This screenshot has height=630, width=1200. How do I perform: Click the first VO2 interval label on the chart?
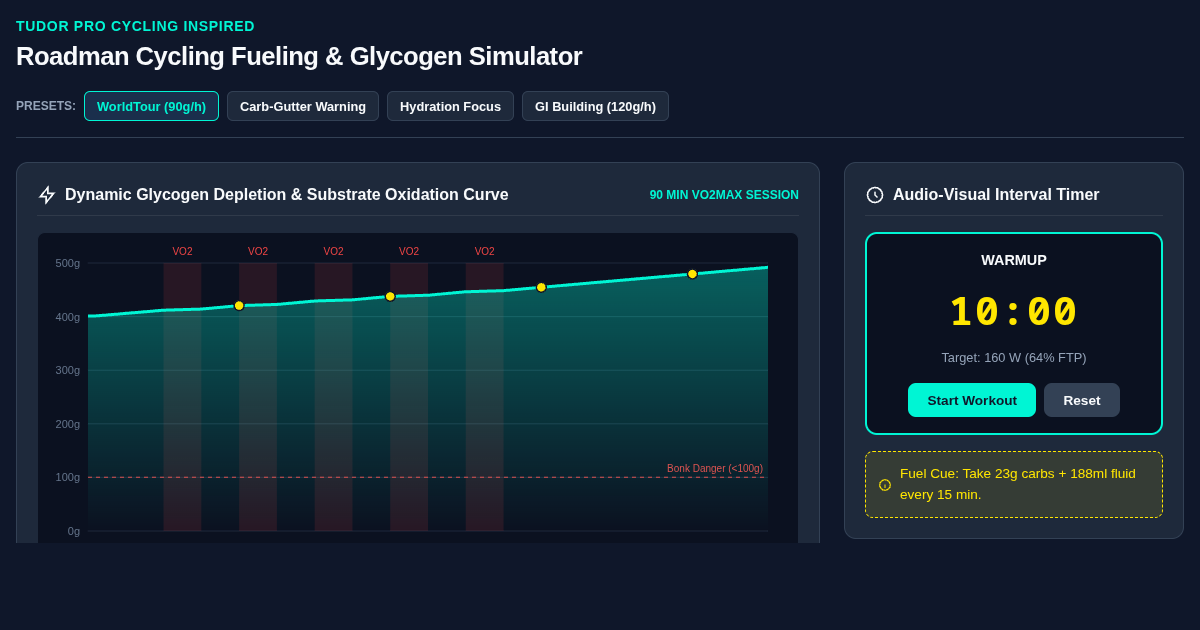182,252
